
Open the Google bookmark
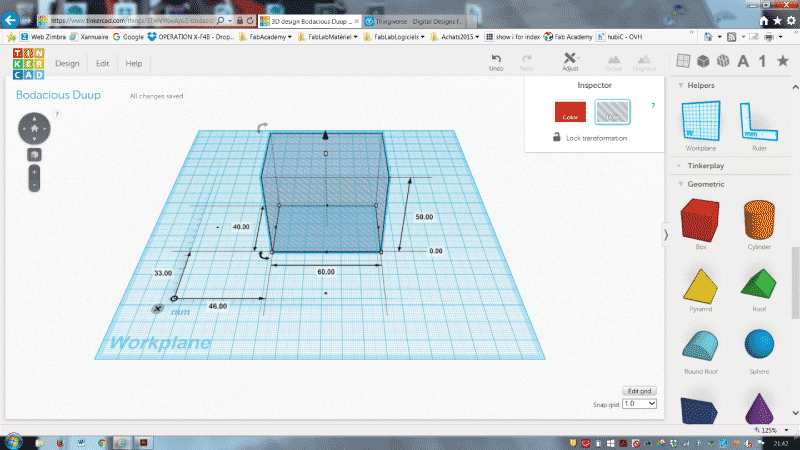click(x=128, y=37)
